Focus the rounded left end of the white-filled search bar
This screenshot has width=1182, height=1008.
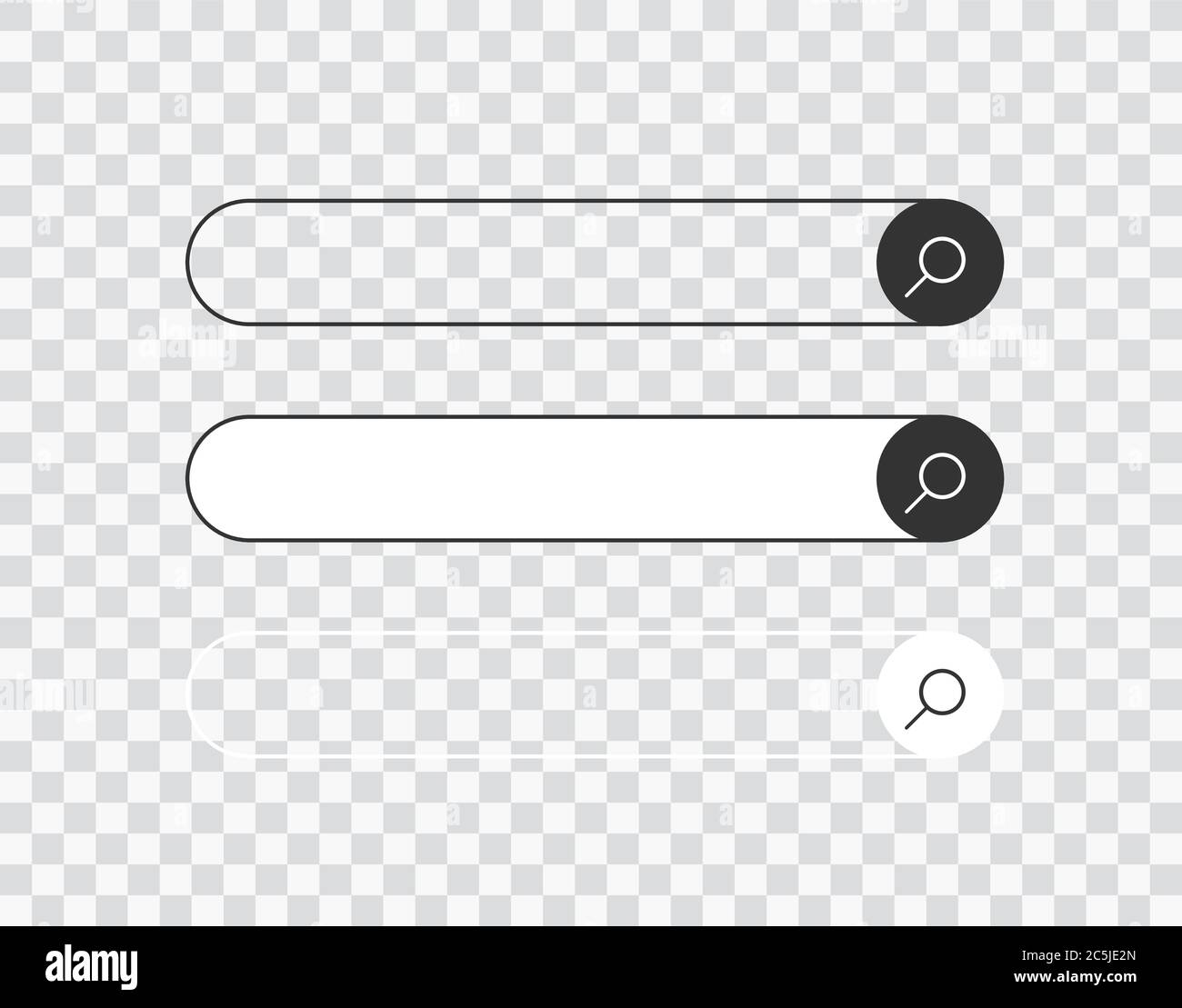tap(218, 479)
